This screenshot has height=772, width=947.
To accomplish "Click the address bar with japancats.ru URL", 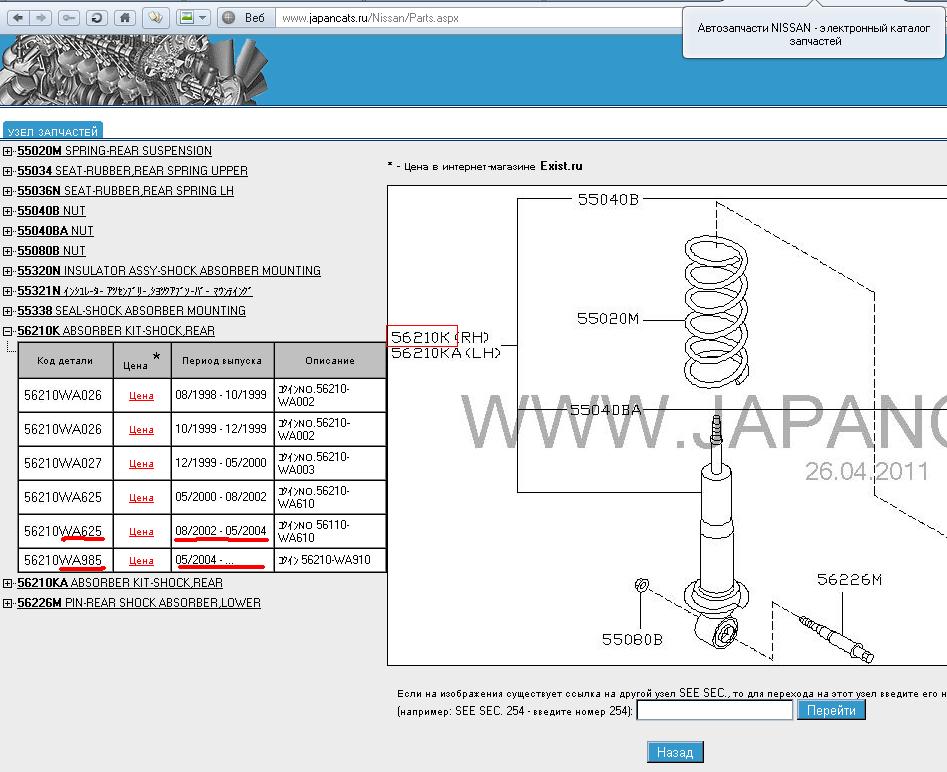I will [x=477, y=18].
